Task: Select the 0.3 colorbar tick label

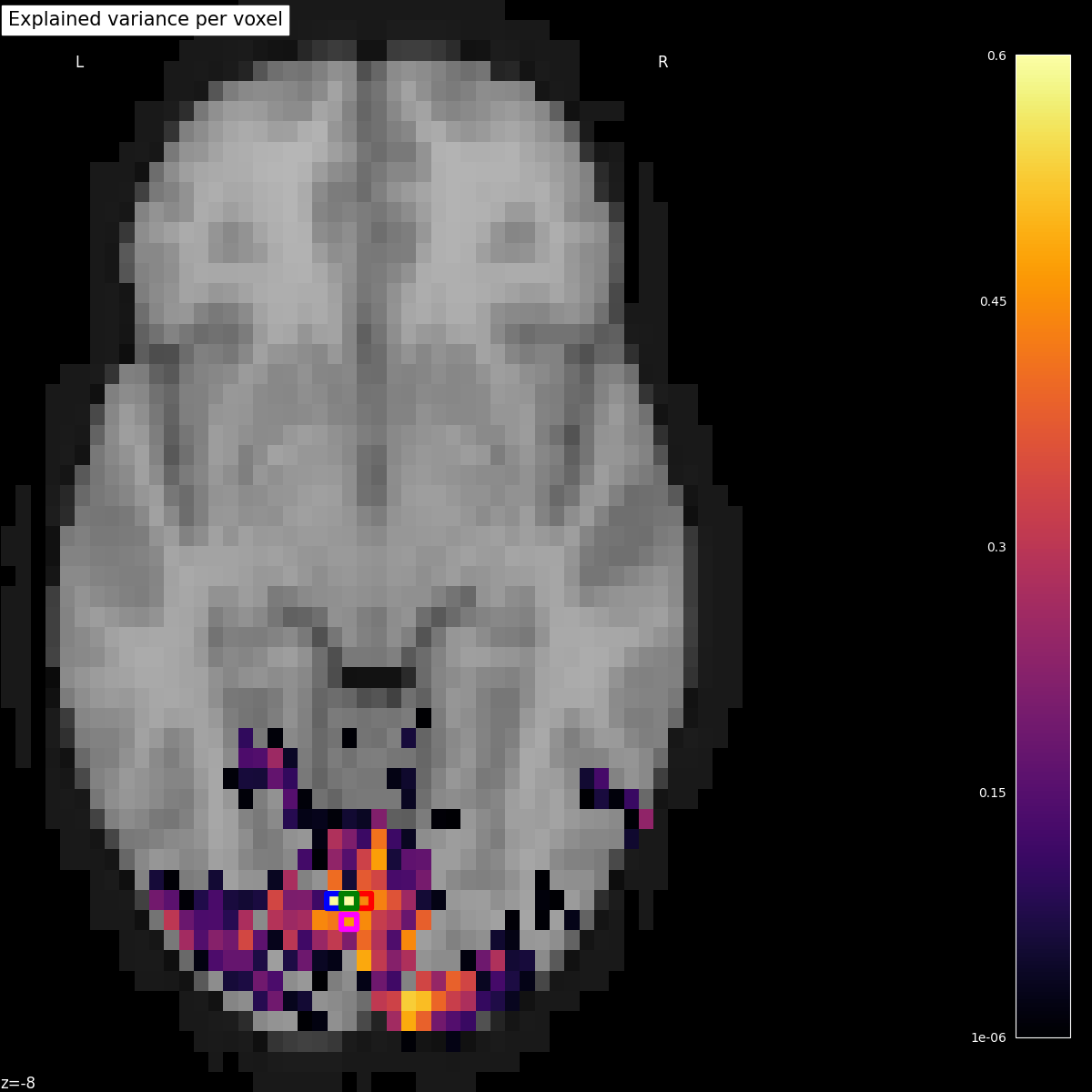Action: coord(996,547)
